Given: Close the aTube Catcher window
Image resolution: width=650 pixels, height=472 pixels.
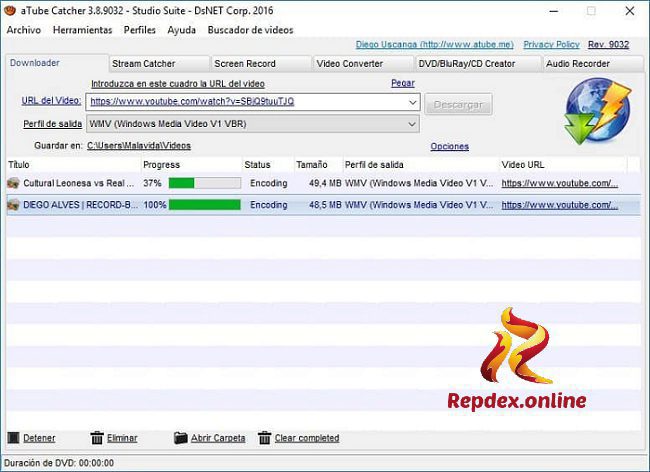Looking at the screenshot, I should pyautogui.click(x=630, y=11).
